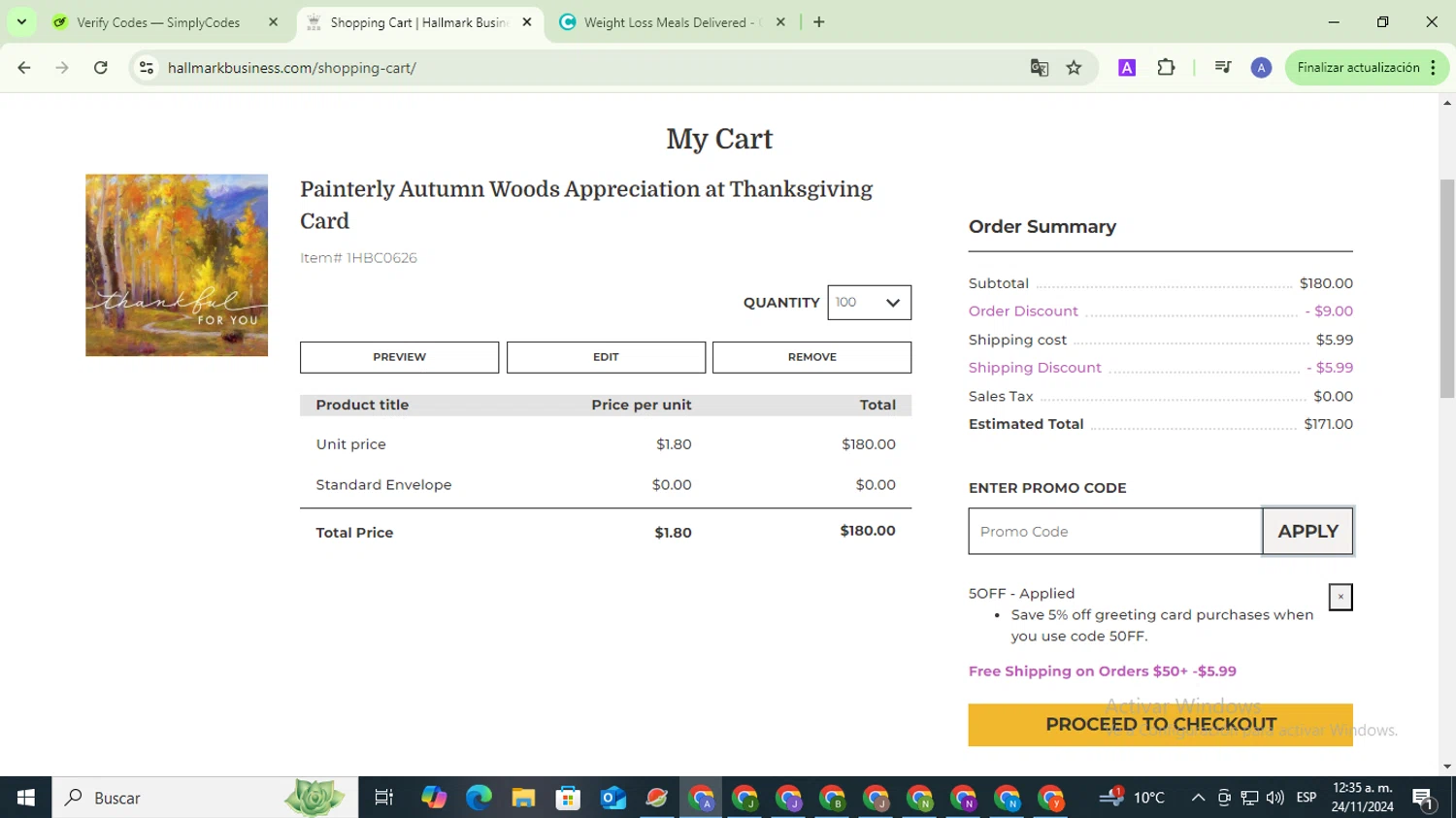Show hidden system tray icons
The height and width of the screenshot is (818, 1456).
[x=1198, y=798]
